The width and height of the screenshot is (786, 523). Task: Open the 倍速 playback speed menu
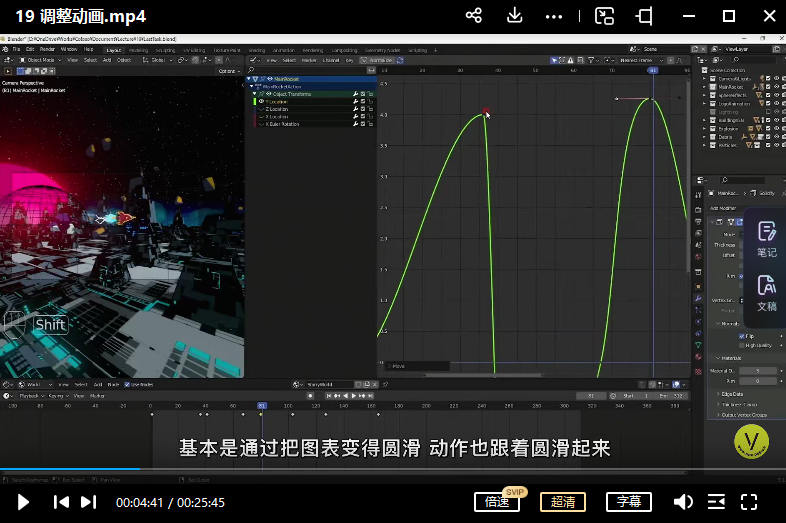tap(497, 502)
